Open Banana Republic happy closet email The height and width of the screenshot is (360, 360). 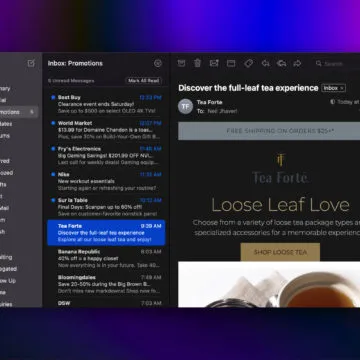106,258
